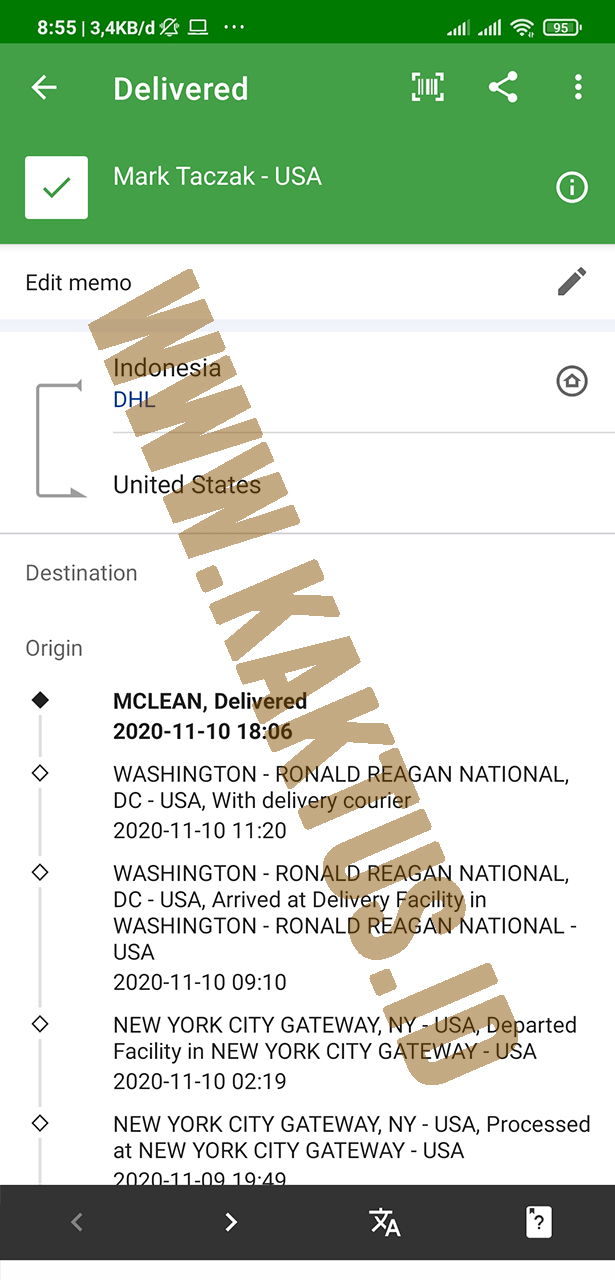Open the DHL carrier link

click(x=134, y=400)
